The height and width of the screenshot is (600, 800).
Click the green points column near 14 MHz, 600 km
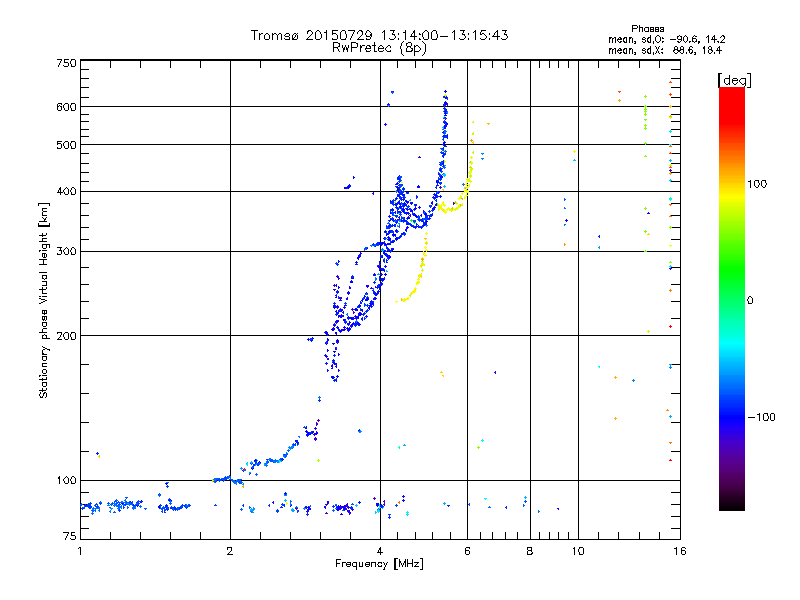[x=645, y=112]
